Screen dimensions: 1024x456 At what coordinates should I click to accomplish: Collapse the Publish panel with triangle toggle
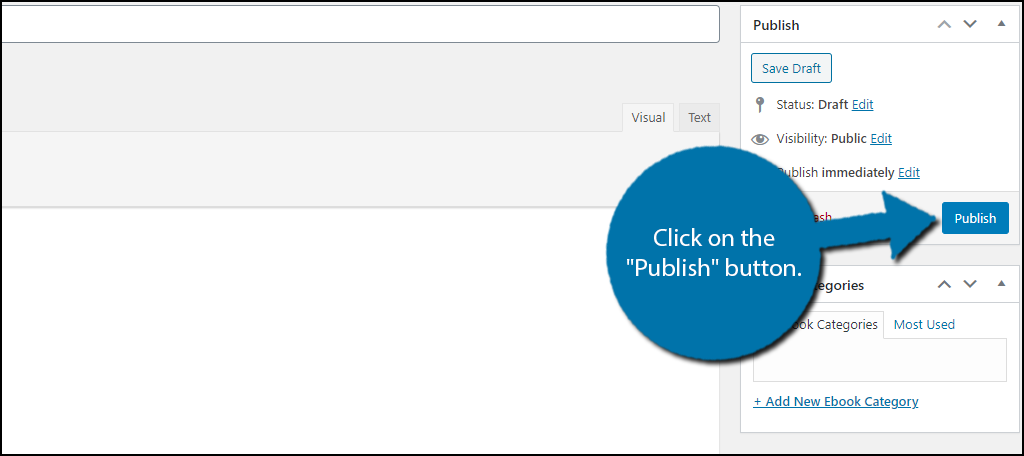pyautogui.click(x=1001, y=24)
